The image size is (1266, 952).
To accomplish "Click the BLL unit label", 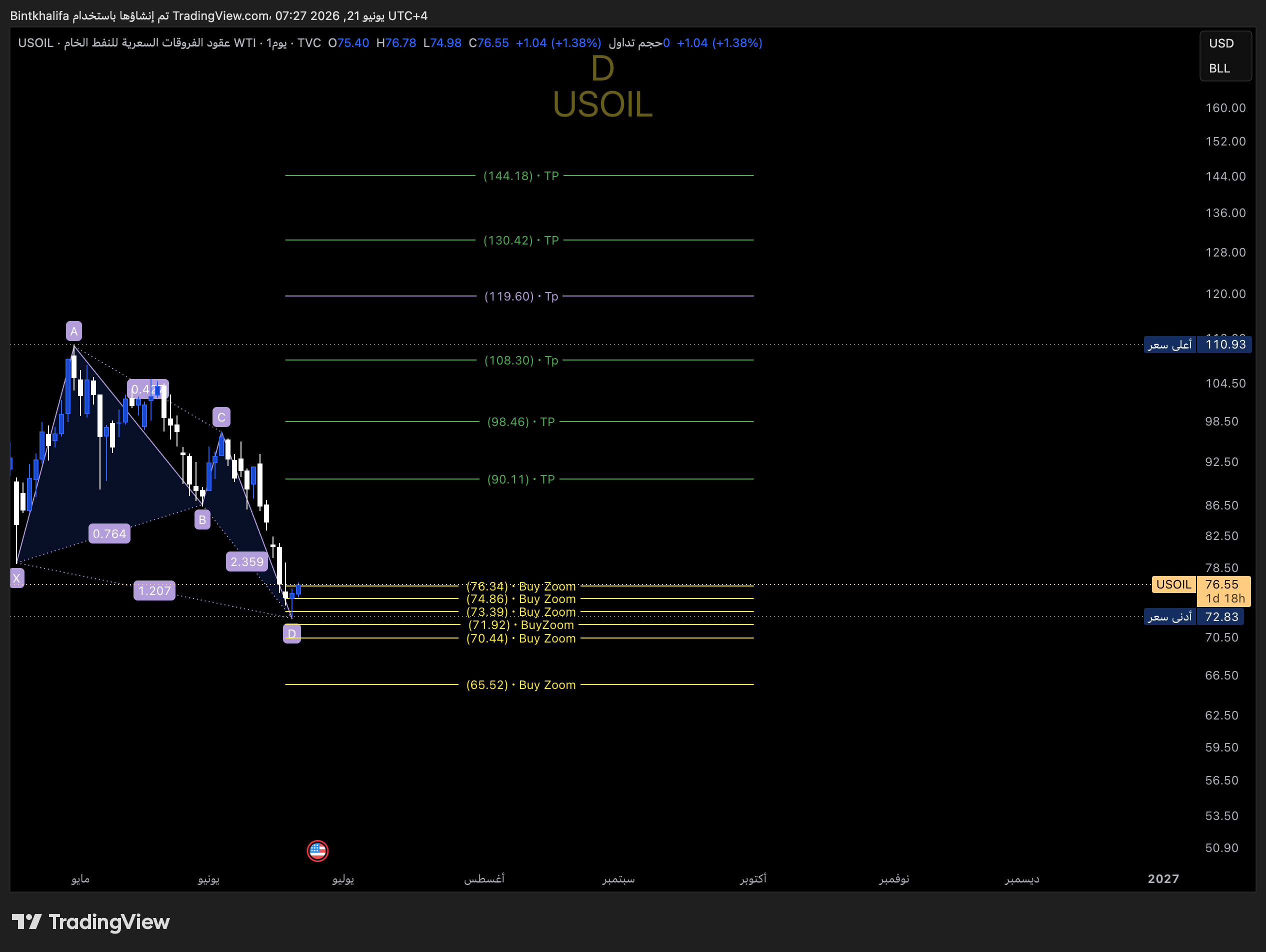I will 1219,68.
